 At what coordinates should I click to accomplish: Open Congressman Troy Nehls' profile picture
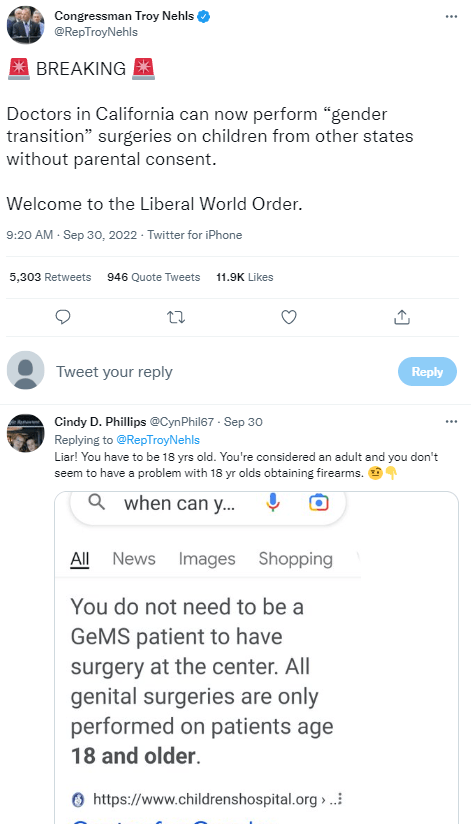click(x=25, y=25)
